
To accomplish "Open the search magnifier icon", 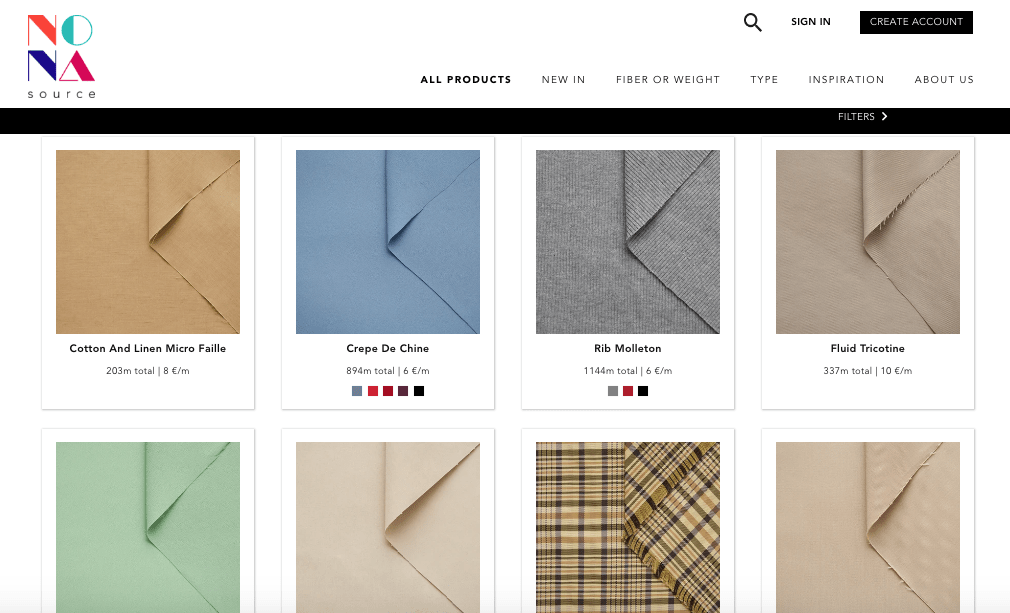I will pyautogui.click(x=752, y=22).
